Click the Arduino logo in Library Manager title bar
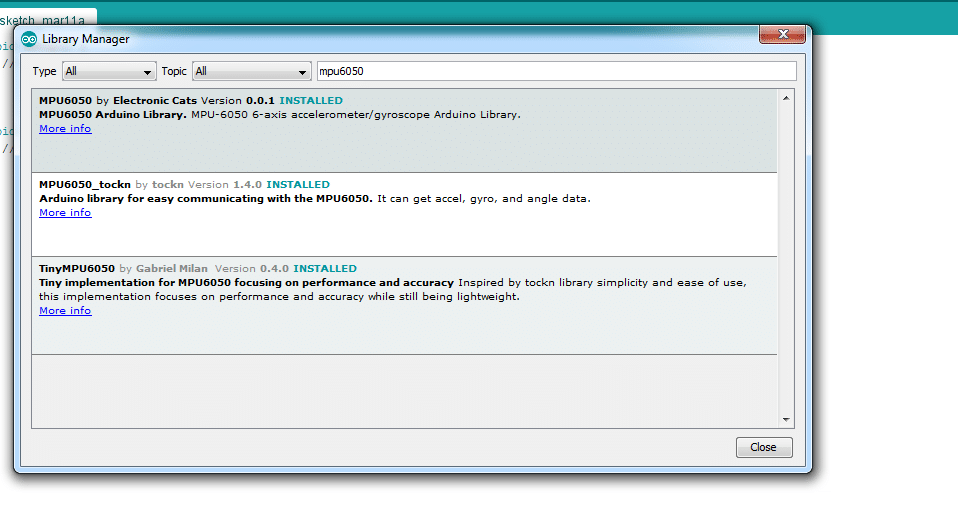 pyautogui.click(x=28, y=39)
